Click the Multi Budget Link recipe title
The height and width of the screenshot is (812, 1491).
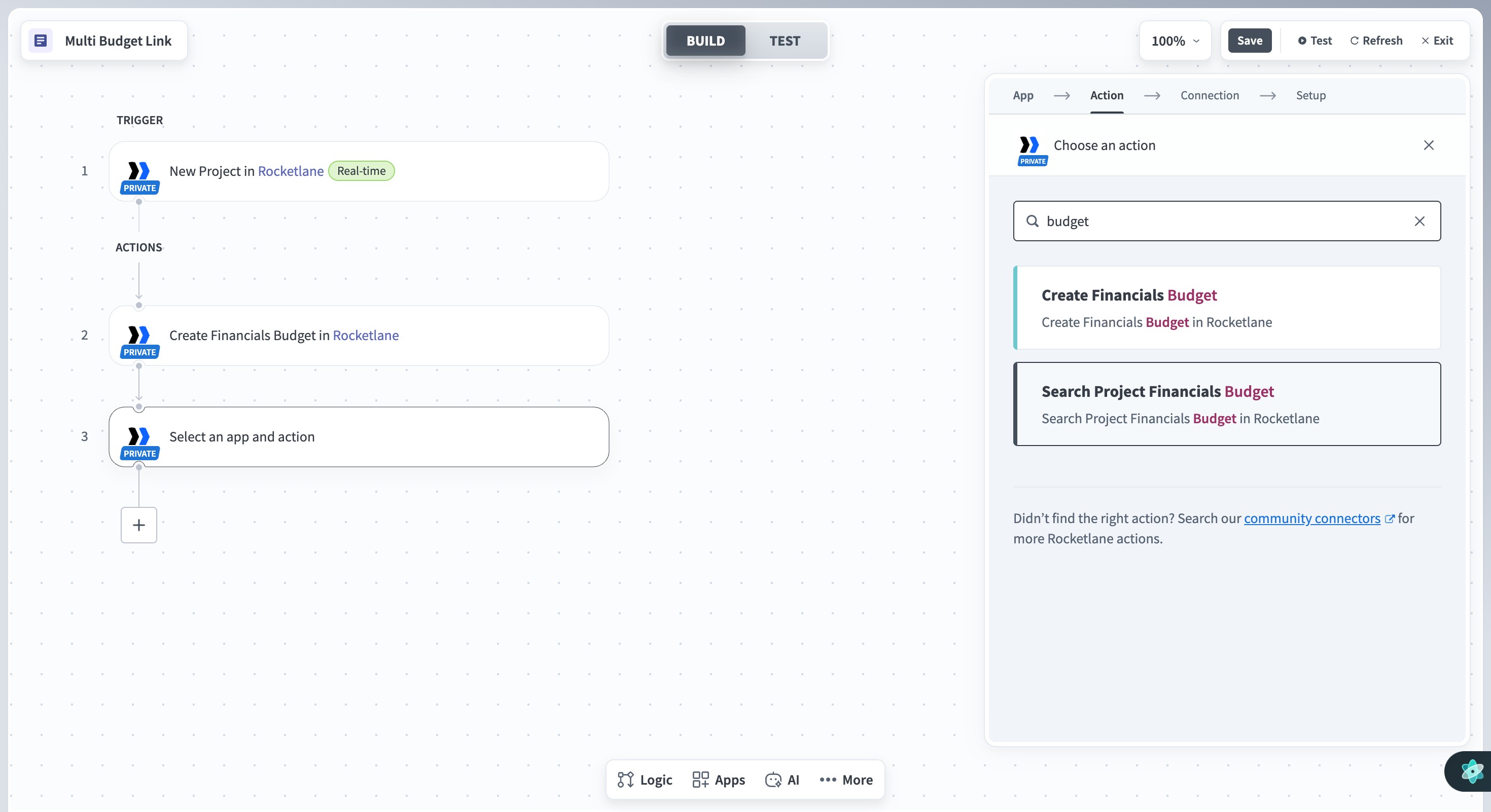tap(118, 41)
